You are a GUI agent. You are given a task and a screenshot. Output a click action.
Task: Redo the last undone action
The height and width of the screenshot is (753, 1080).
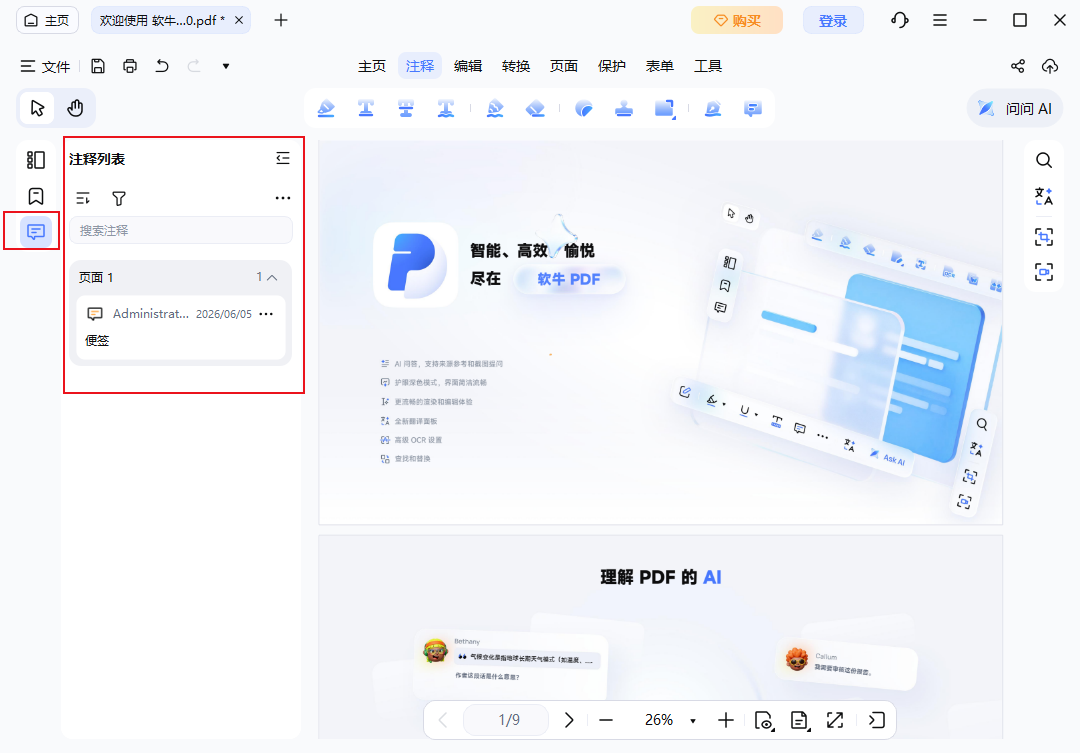tap(194, 66)
